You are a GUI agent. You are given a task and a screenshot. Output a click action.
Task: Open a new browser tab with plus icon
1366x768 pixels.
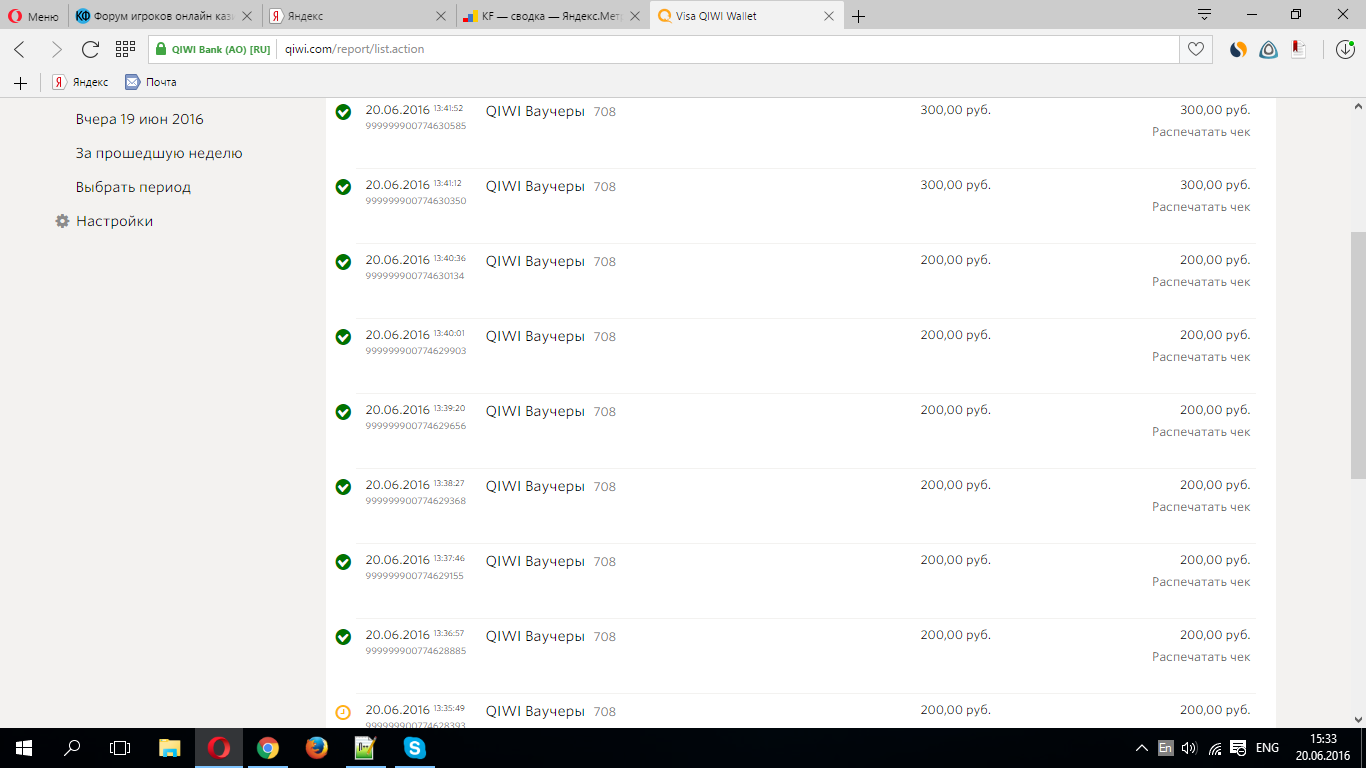click(x=858, y=16)
